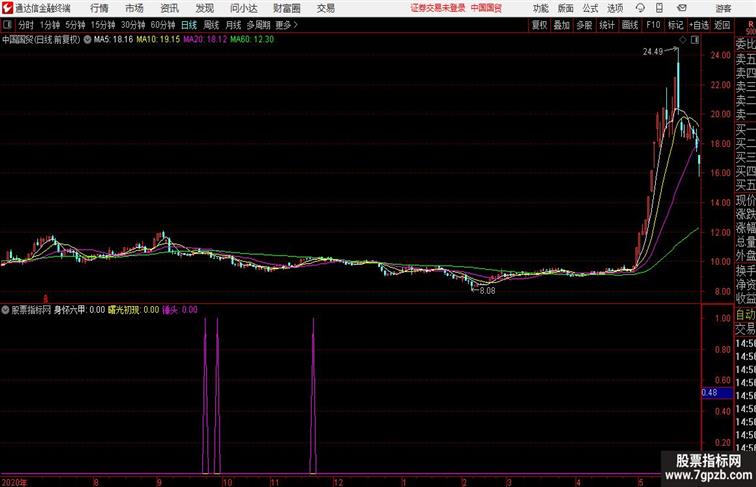Open the 交易 menu
Screen dimensions: 756x487
click(325, 8)
